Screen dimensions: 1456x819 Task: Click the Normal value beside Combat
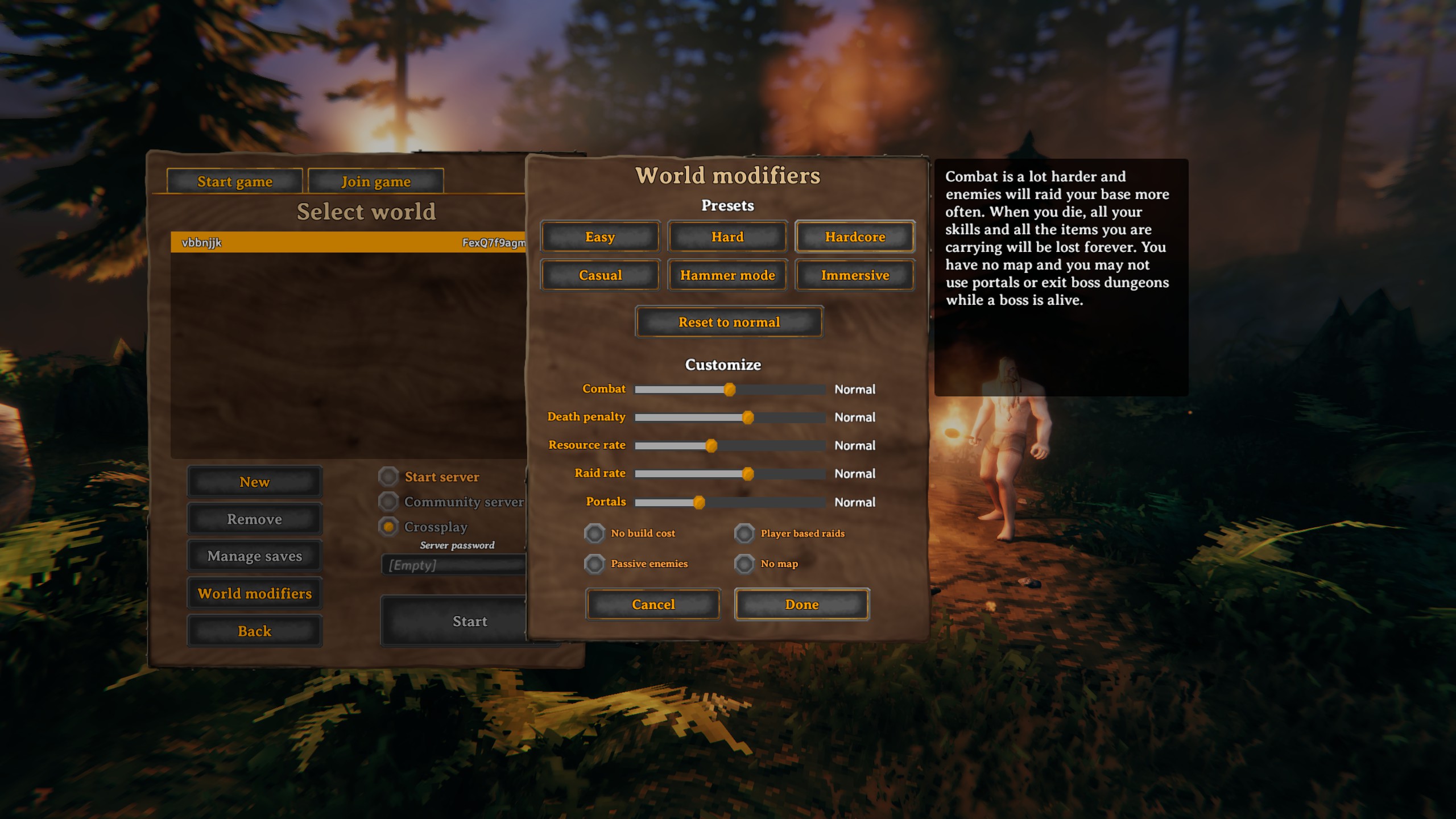tap(855, 390)
